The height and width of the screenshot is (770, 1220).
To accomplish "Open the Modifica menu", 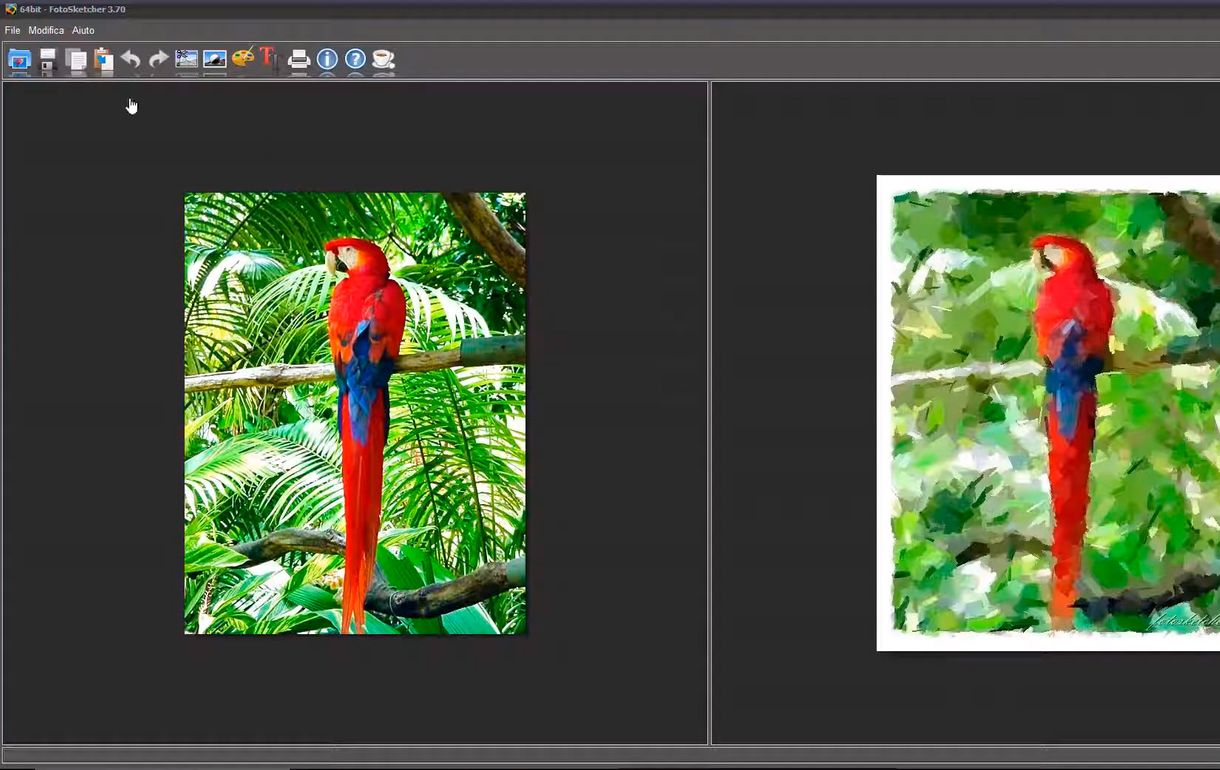I will point(46,30).
